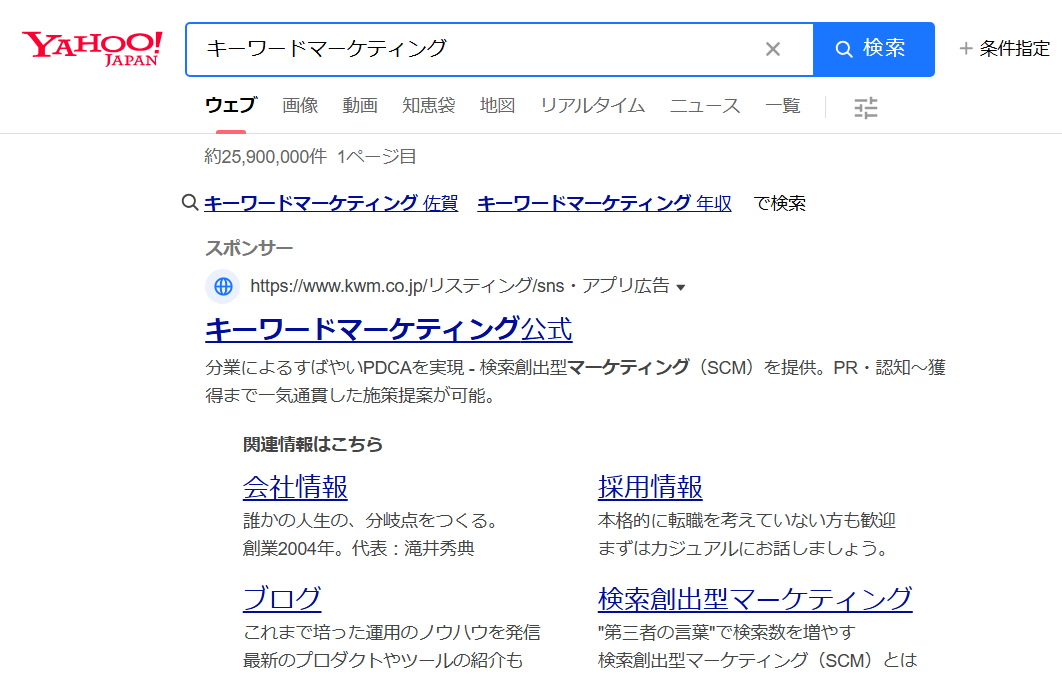
Task: Click the スポンサー label
Action: tap(249, 248)
